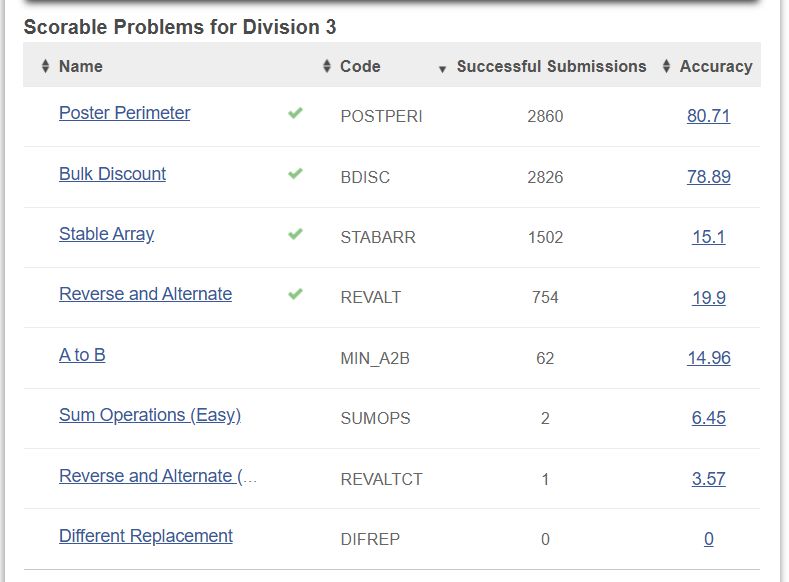
Task: Click green checkmark beside Poster Perimeter
Action: (x=295, y=113)
